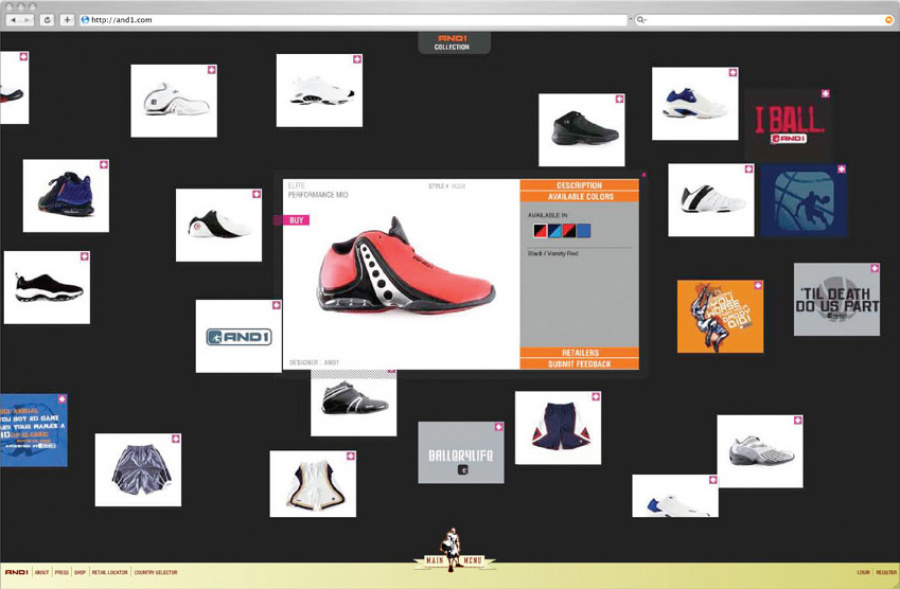This screenshot has height=589, width=900.
Task: Click plus icon on Ballor4Life tile
Action: pyautogui.click(x=497, y=427)
